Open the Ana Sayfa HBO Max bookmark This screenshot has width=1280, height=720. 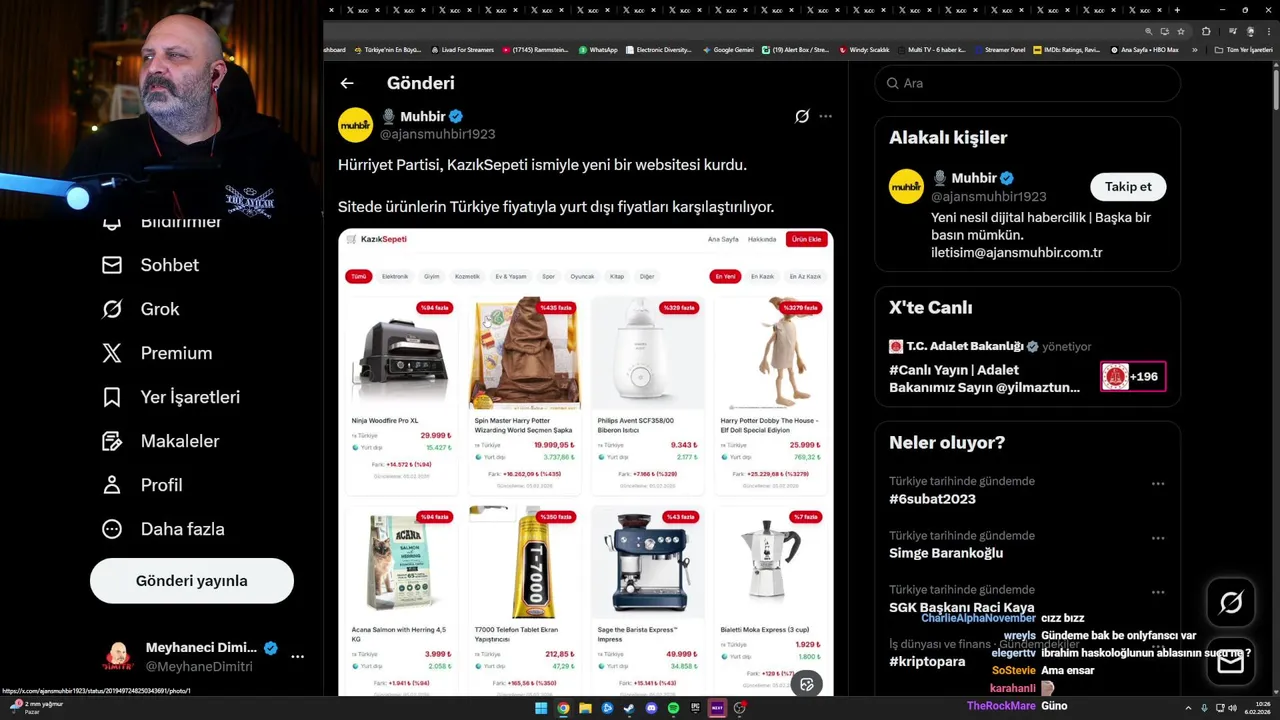(1144, 50)
